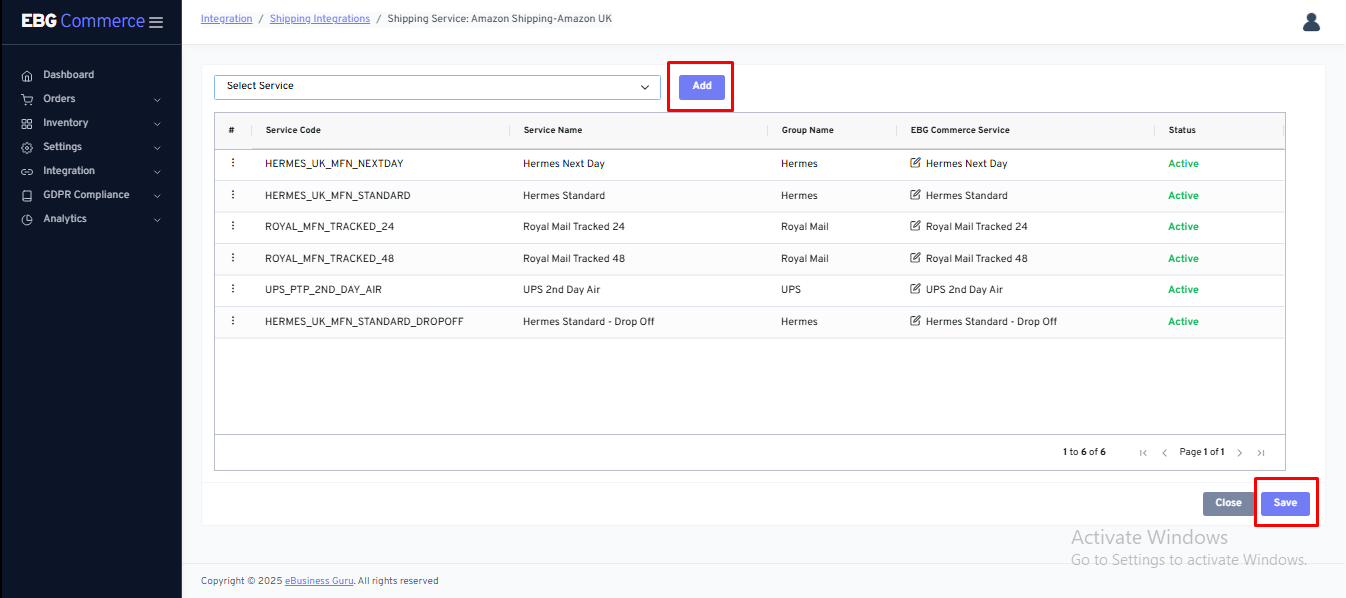Open row options for UPS_PTP_2ND_DAY_AIR

pos(233,289)
